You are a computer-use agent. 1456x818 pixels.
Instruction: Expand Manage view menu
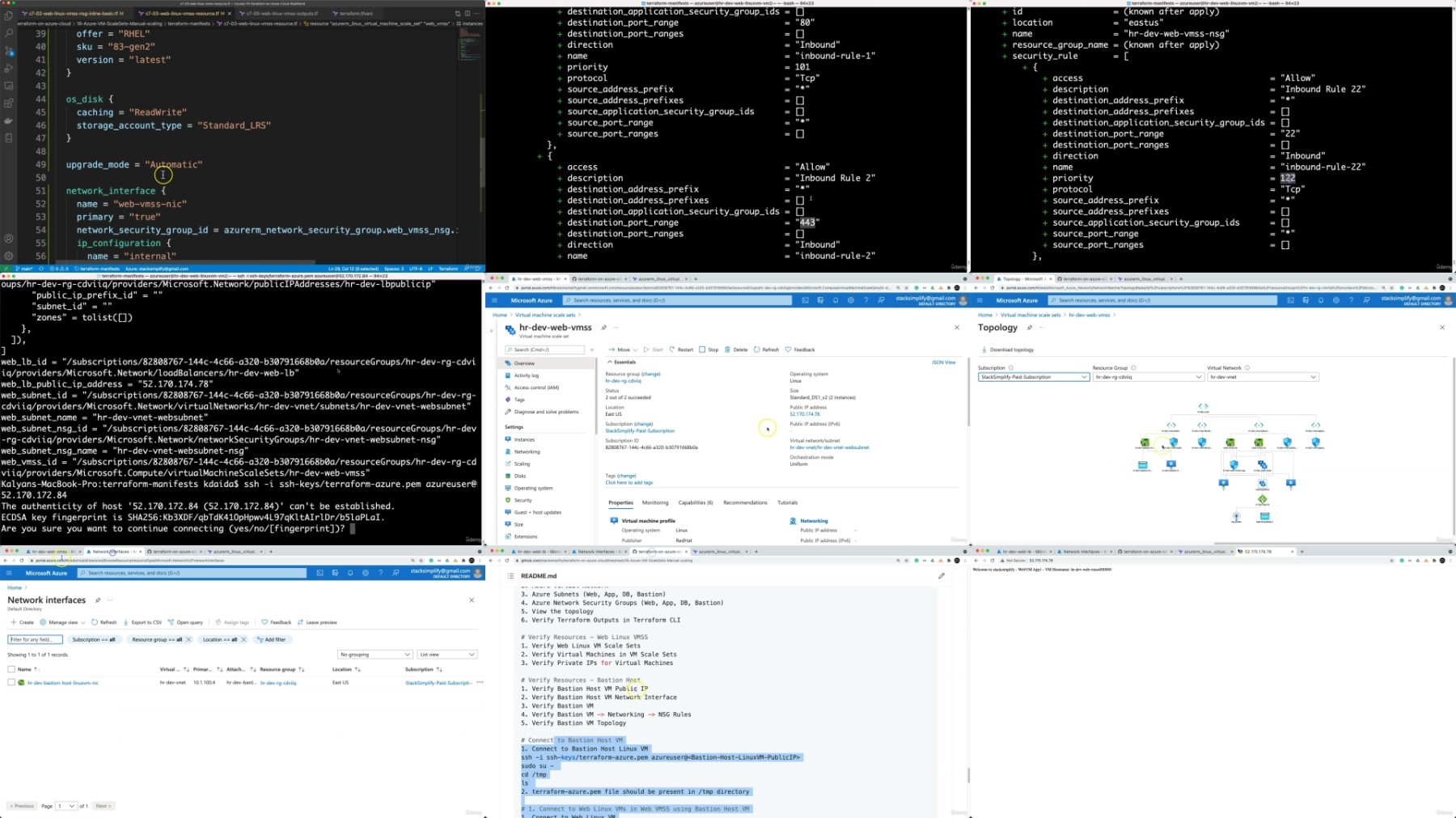[x=63, y=622]
